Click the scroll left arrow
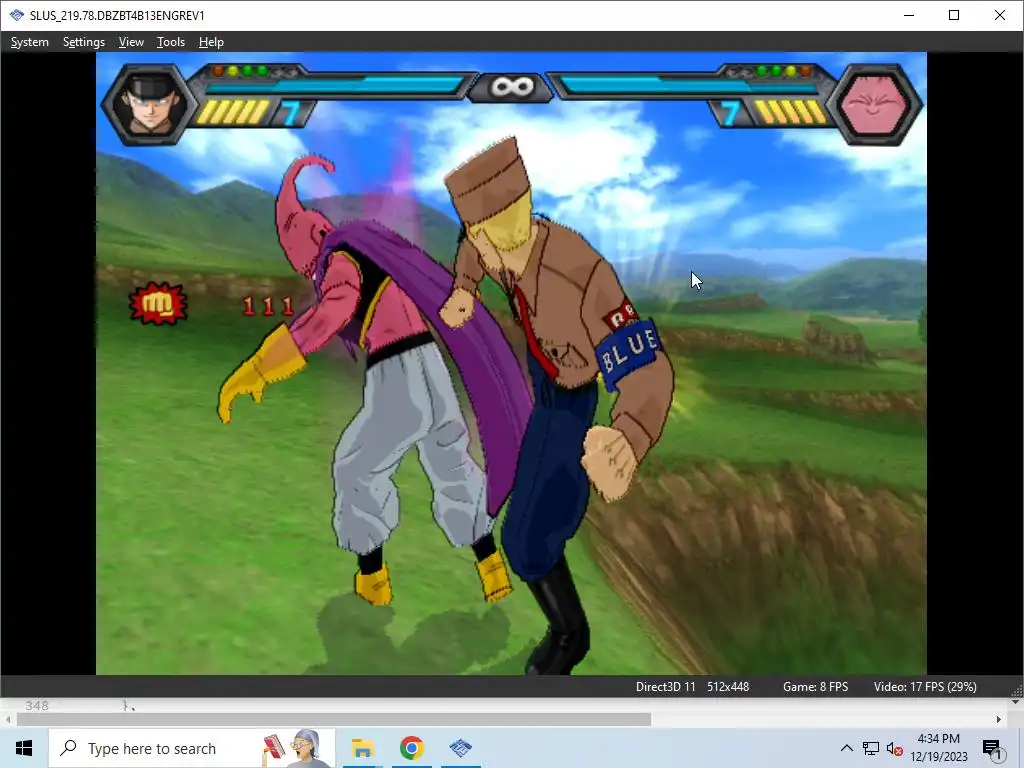Viewport: 1024px width, 768px height. click(x=8, y=719)
